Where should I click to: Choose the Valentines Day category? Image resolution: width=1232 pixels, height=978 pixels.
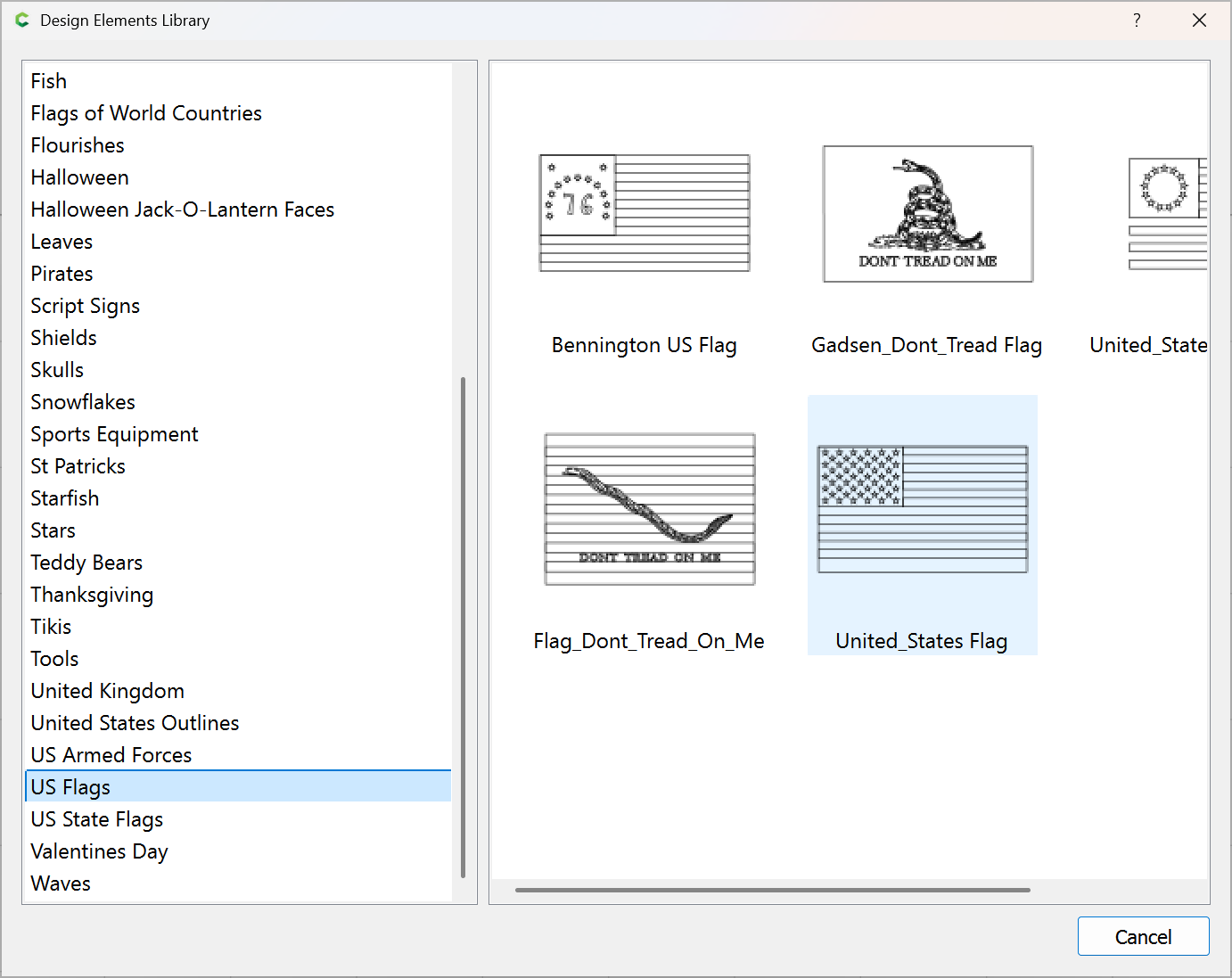click(99, 851)
